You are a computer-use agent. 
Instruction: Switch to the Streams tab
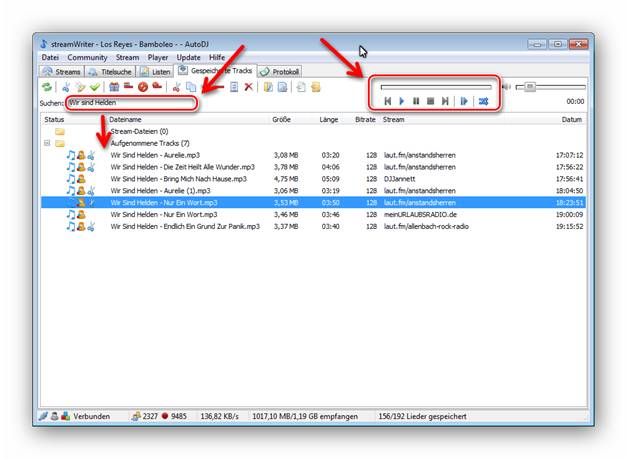pyautogui.click(x=62, y=72)
